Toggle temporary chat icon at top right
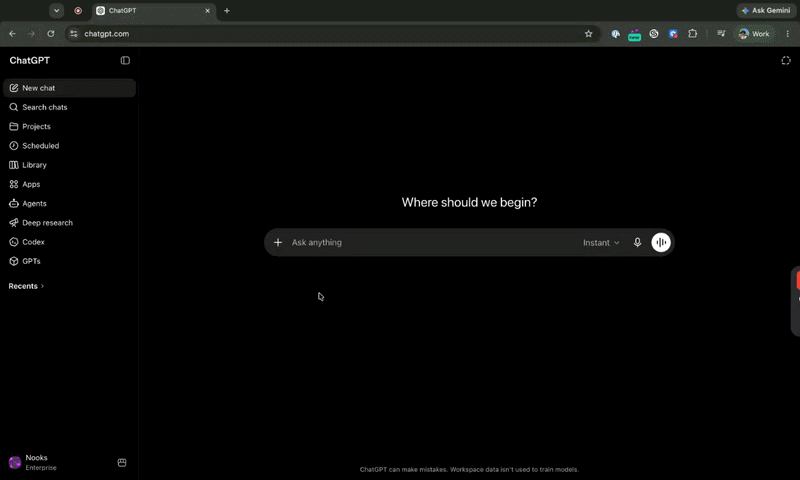The height and width of the screenshot is (480, 800). (x=786, y=60)
